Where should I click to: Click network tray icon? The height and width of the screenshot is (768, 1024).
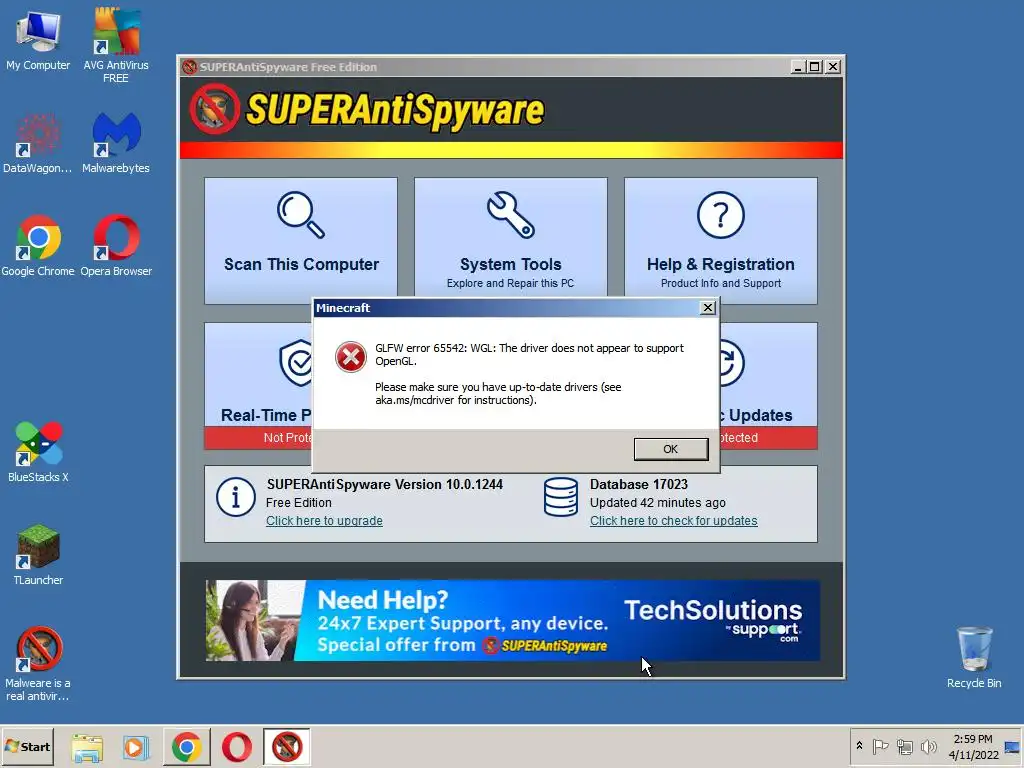pyautogui.click(x=904, y=746)
